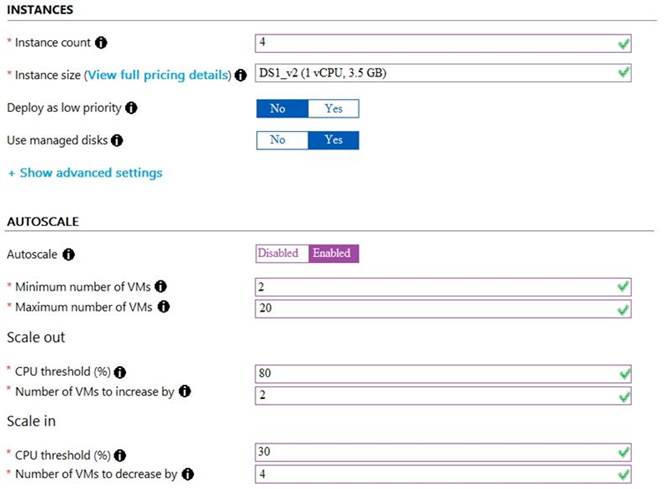Viewport: 667px width, 489px height.
Task: Click the info icon beside Instance count
Action: tap(101, 43)
